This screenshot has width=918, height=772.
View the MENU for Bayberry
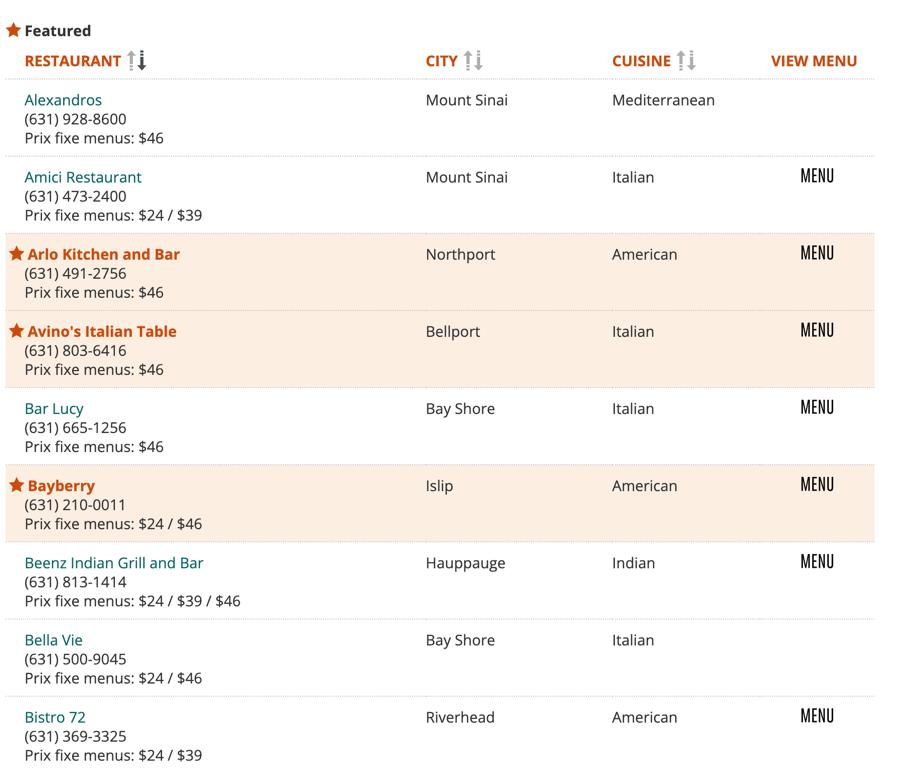click(x=817, y=485)
